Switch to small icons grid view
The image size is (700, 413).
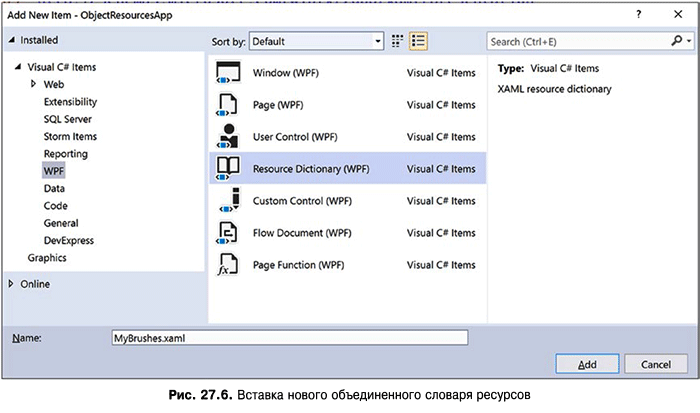[x=397, y=41]
